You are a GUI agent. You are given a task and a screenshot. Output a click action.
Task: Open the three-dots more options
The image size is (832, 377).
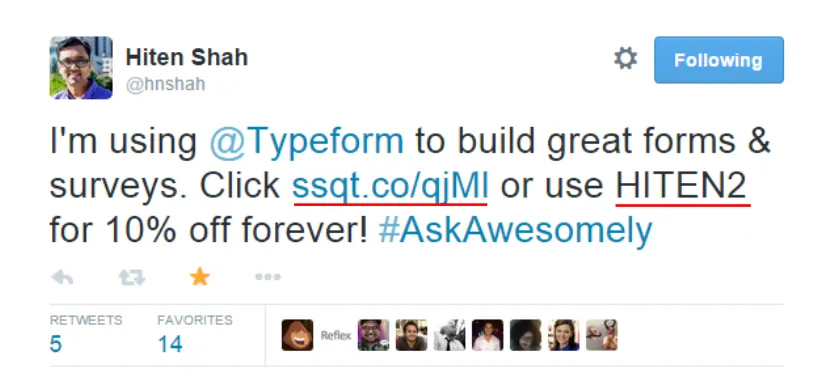click(x=268, y=277)
